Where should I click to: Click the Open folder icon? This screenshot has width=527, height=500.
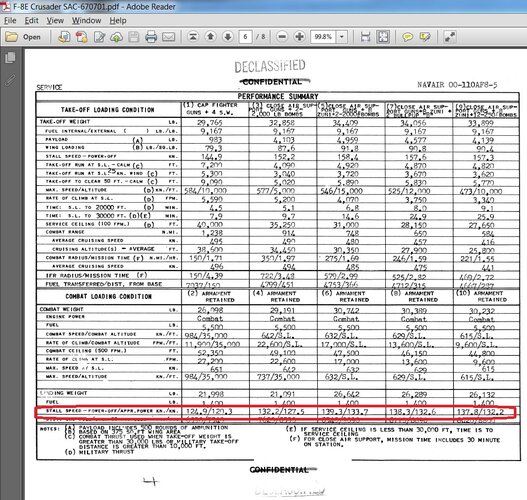[x=11, y=37]
